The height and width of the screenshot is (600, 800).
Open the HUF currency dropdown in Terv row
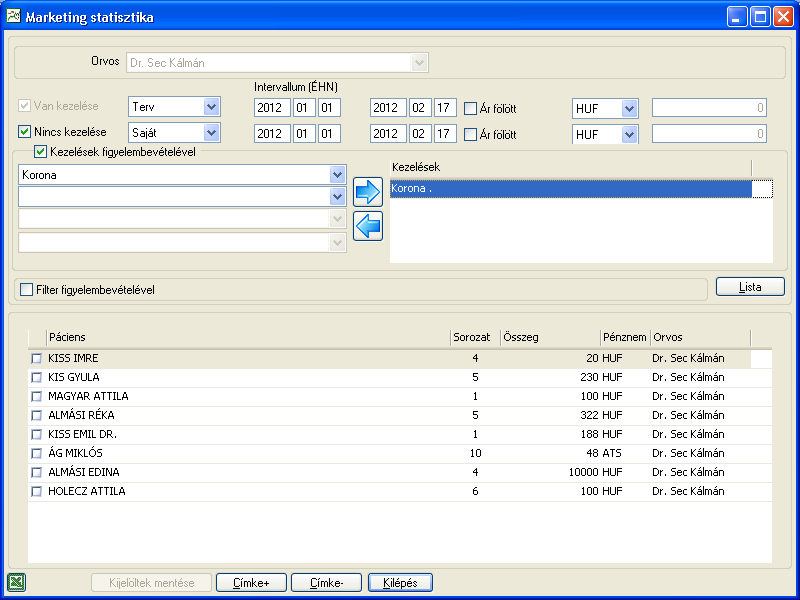(x=630, y=108)
